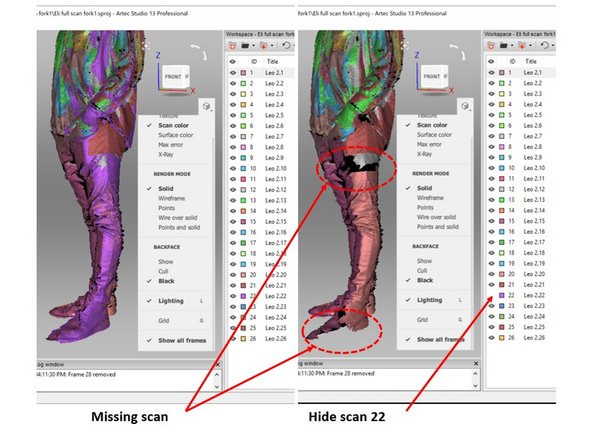
Task: Click Leo 2.10 color swatch in left panel
Action: 243,168
